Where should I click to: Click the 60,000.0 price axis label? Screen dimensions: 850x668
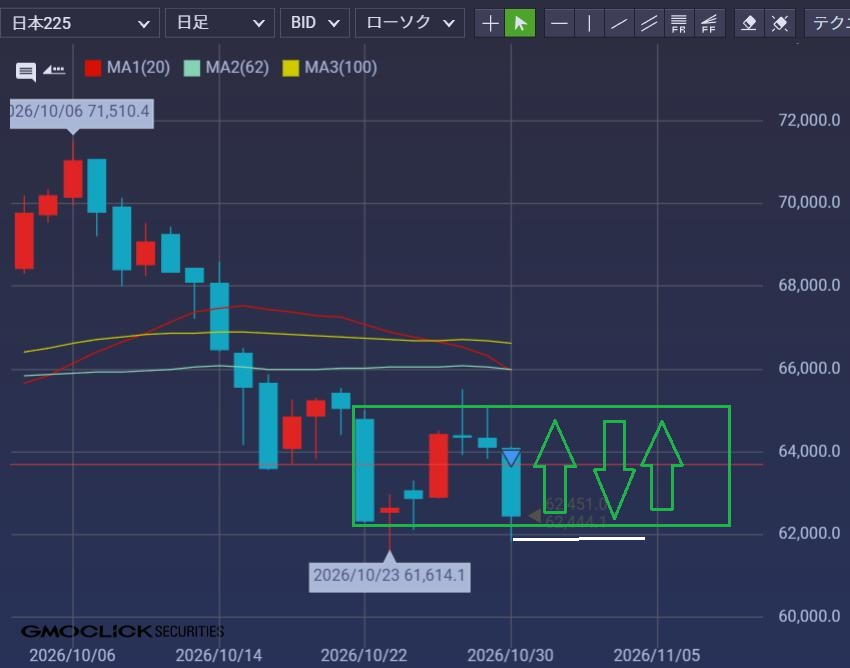pos(809,616)
